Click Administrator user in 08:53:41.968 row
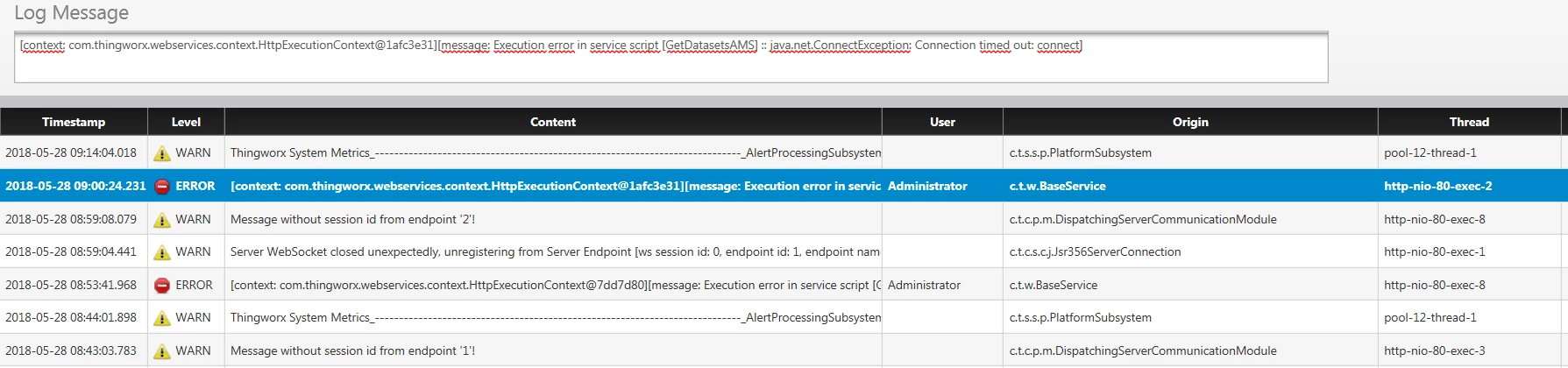The image size is (1568, 368). coord(924,285)
